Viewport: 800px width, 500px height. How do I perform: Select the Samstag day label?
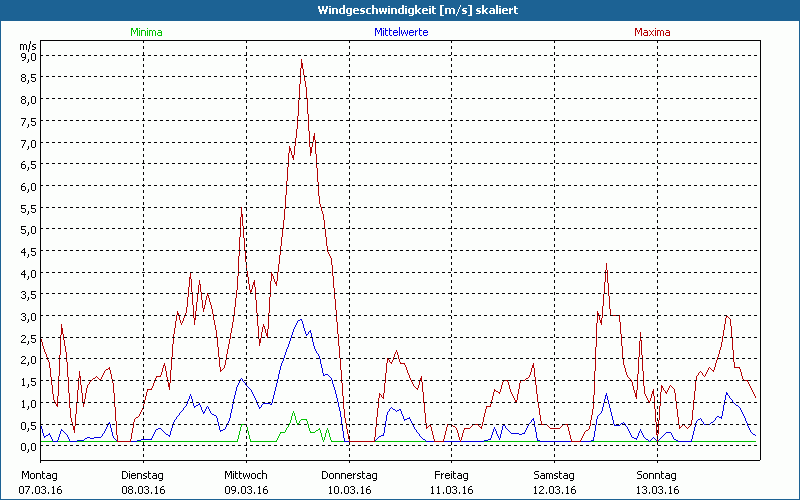click(553, 475)
